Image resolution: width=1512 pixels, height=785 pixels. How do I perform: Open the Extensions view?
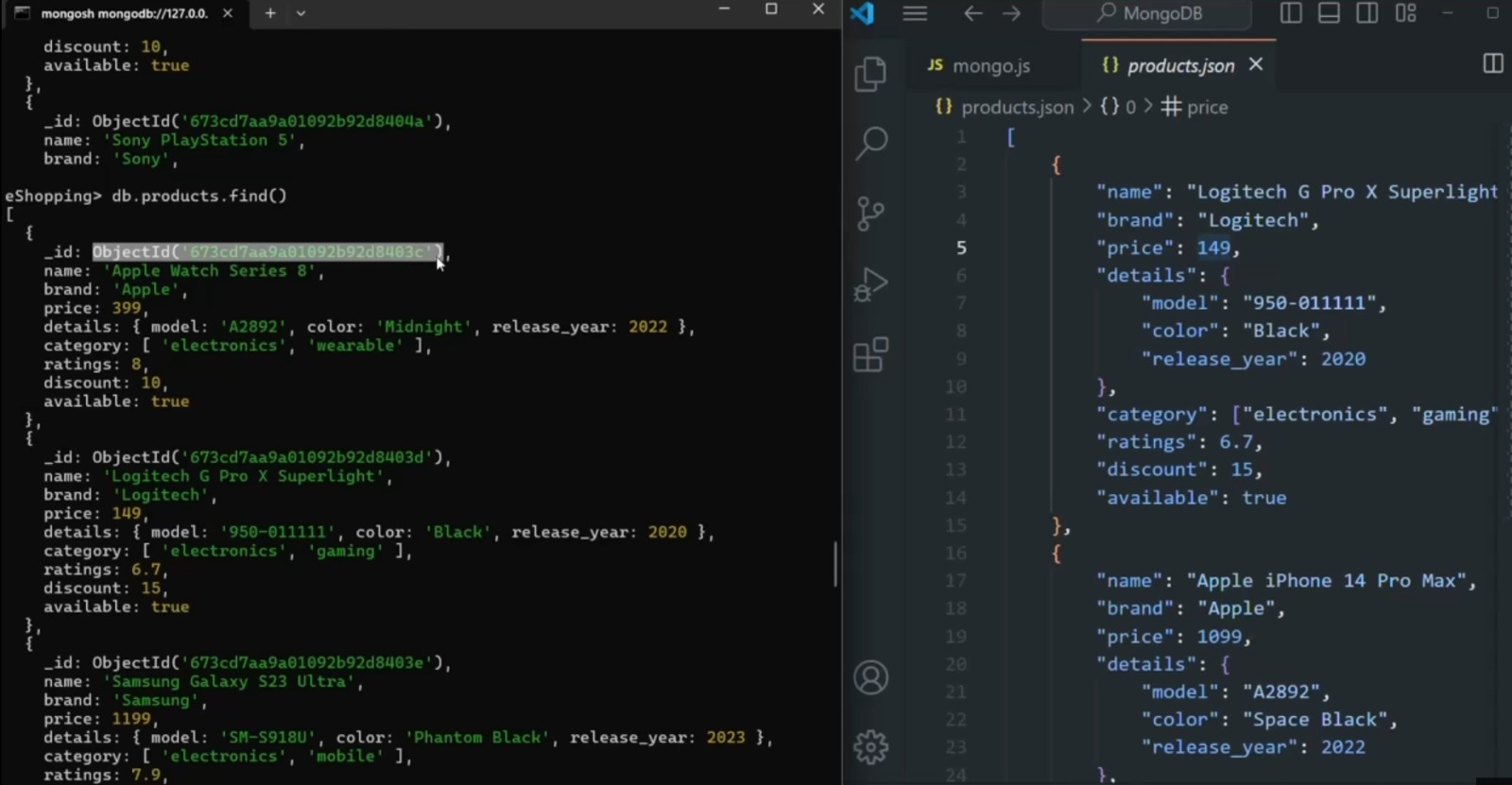[870, 355]
